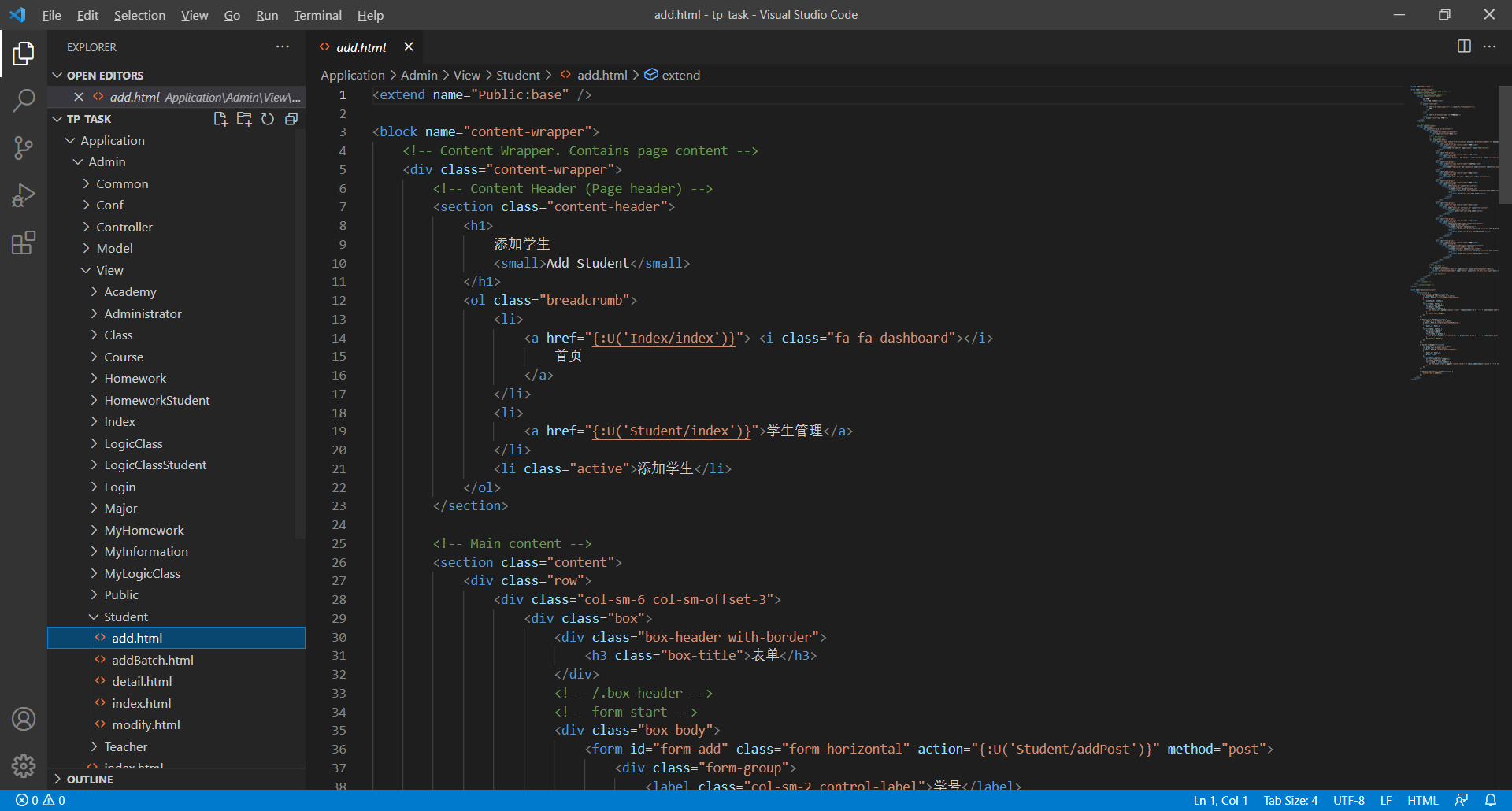Open the Explorer view in activity bar
Image resolution: width=1512 pixels, height=811 pixels.
pyautogui.click(x=24, y=54)
